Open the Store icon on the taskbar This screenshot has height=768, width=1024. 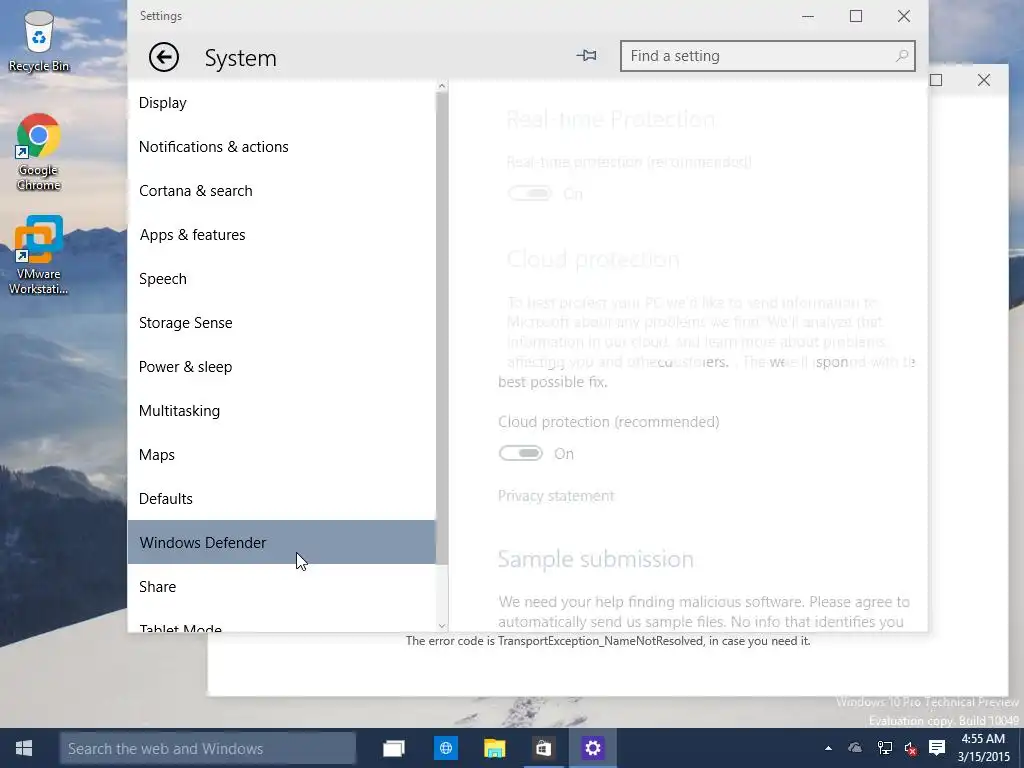pyautogui.click(x=543, y=748)
